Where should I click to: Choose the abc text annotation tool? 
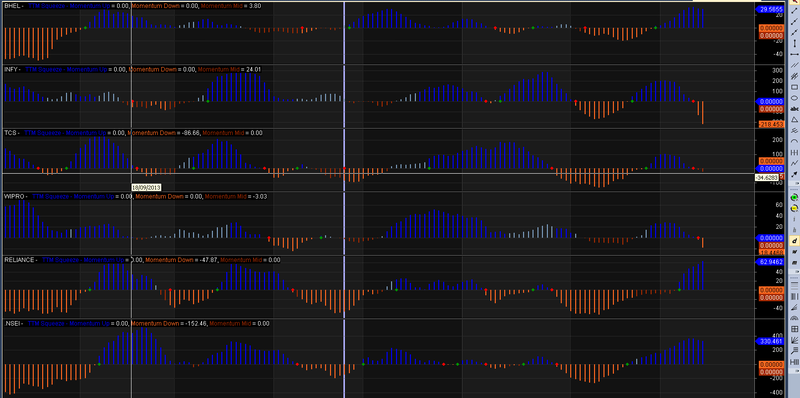point(794,109)
